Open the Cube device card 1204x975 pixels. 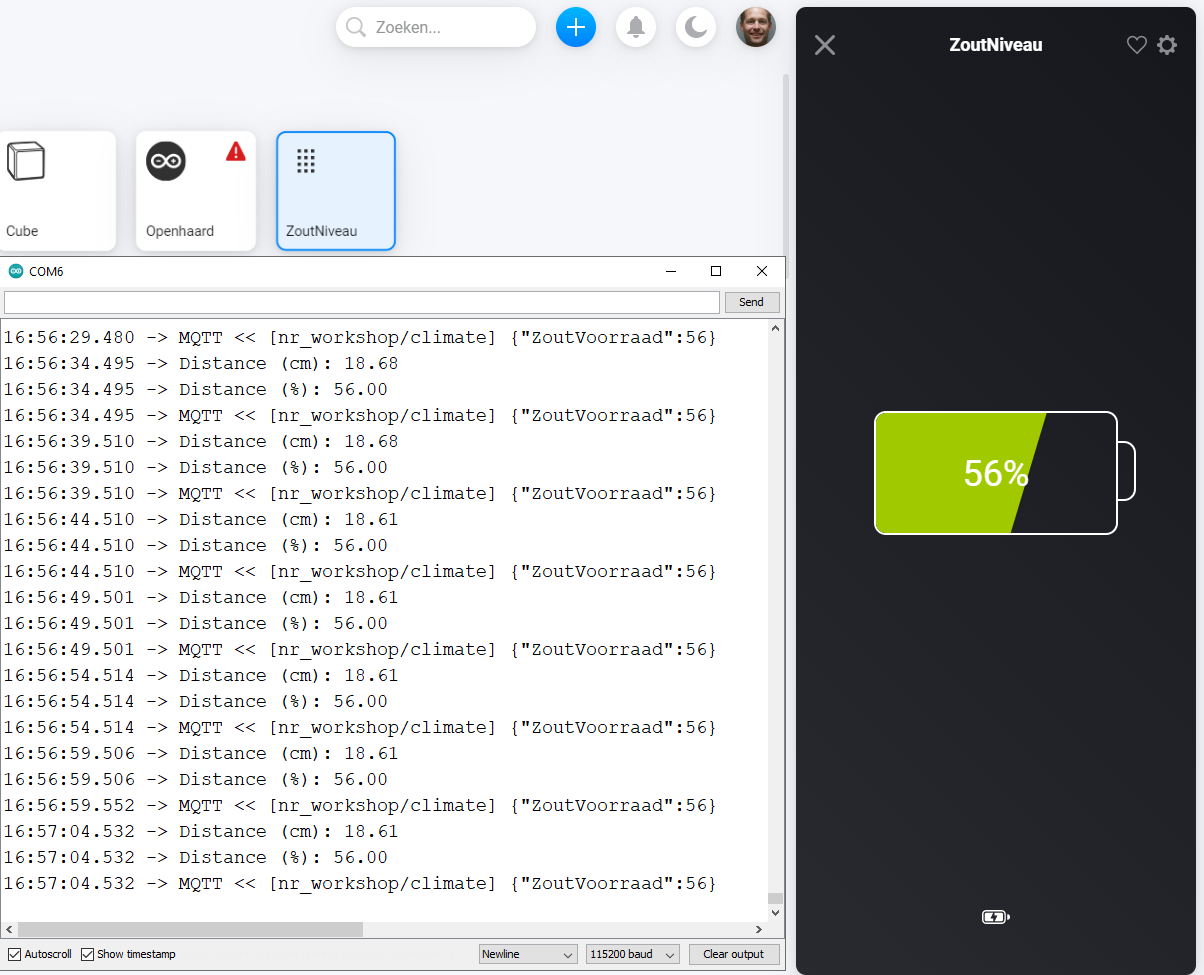coord(56,191)
